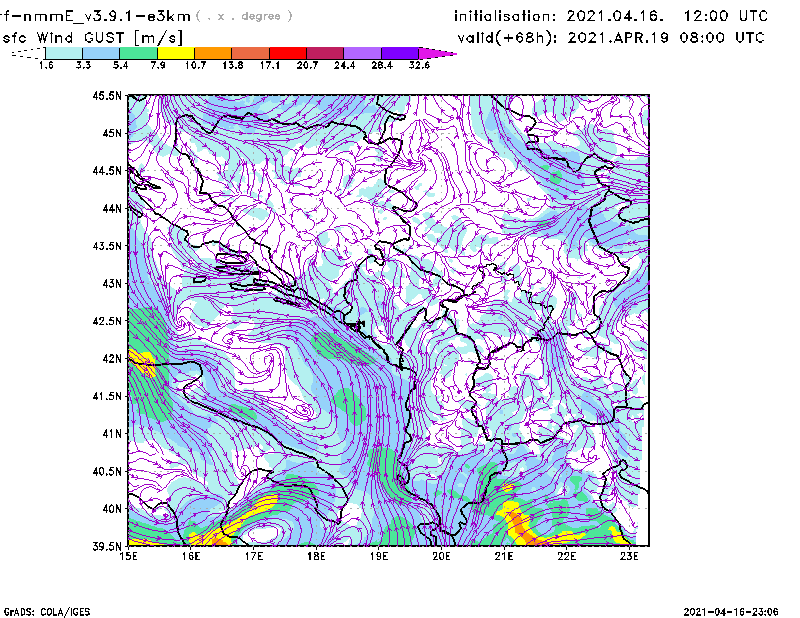Click the magenta arrow tip of the color scale
Viewport: 800px width, 618px height.
tap(437, 53)
